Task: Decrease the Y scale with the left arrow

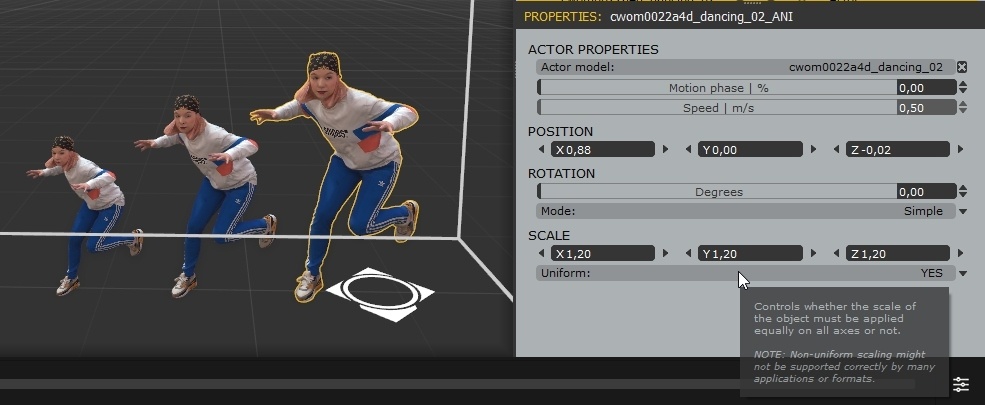Action: 688,254
